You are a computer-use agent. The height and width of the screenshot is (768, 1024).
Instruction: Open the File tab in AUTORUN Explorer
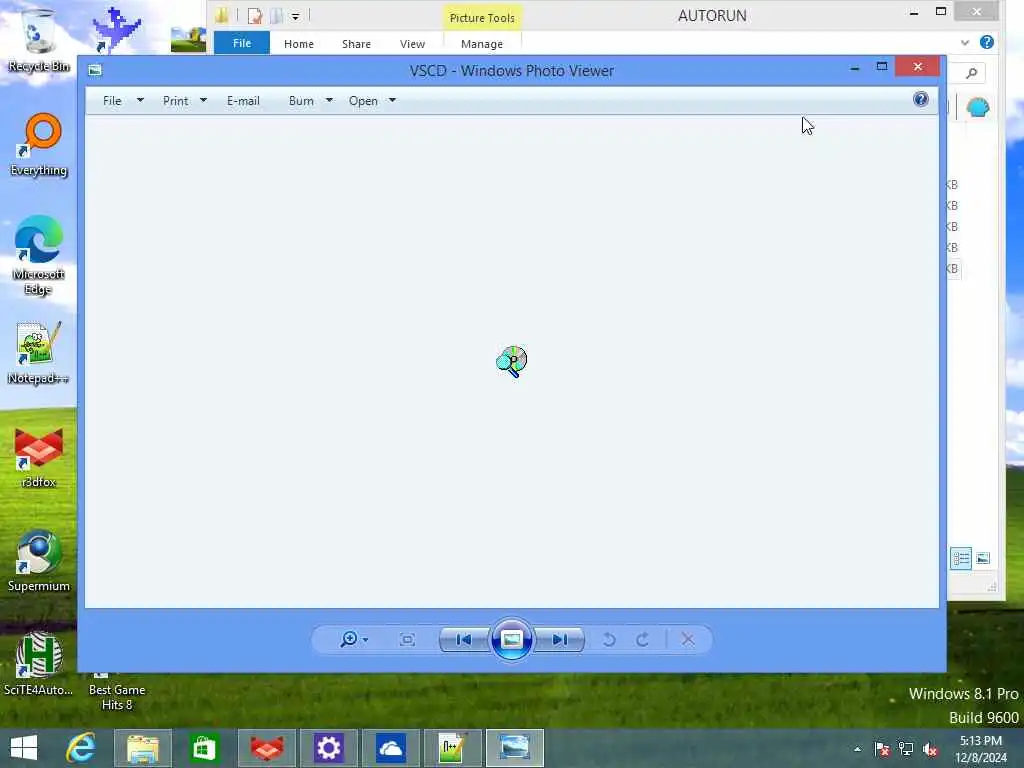242,43
